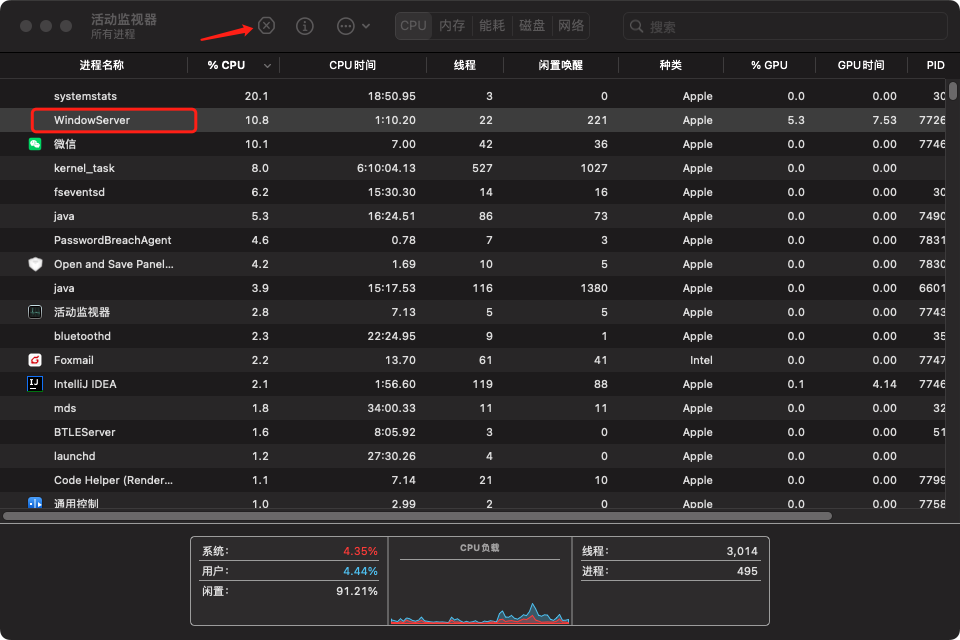Click the 通用控制 process icon
The height and width of the screenshot is (640, 960).
coord(35,503)
